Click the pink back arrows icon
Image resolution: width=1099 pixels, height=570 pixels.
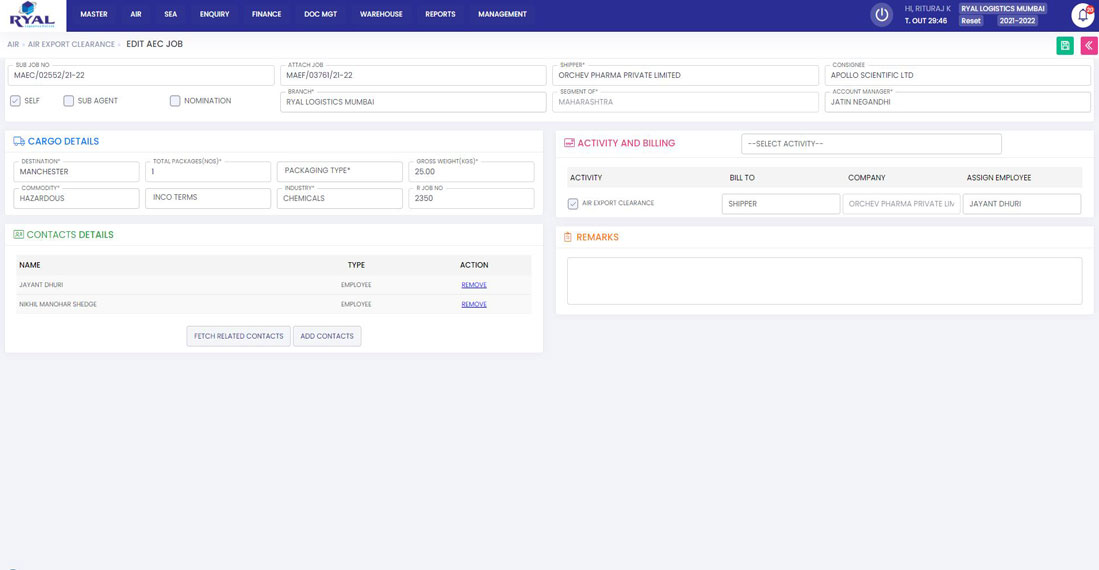coord(1089,46)
